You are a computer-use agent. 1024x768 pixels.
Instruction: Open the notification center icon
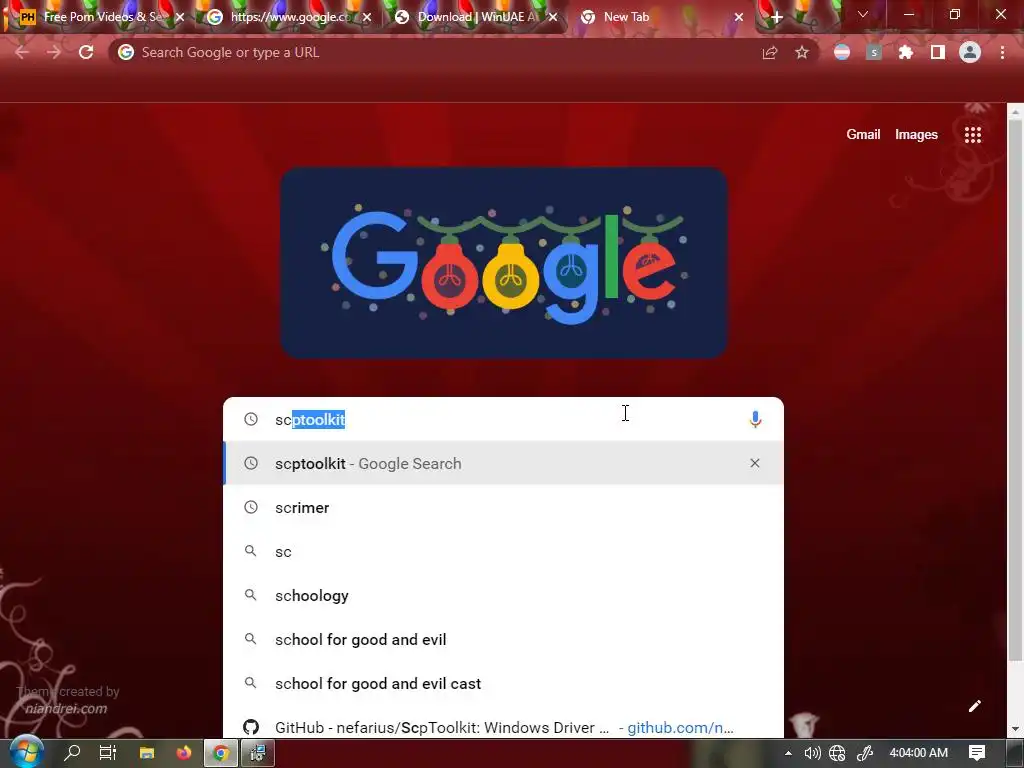tap(977, 753)
